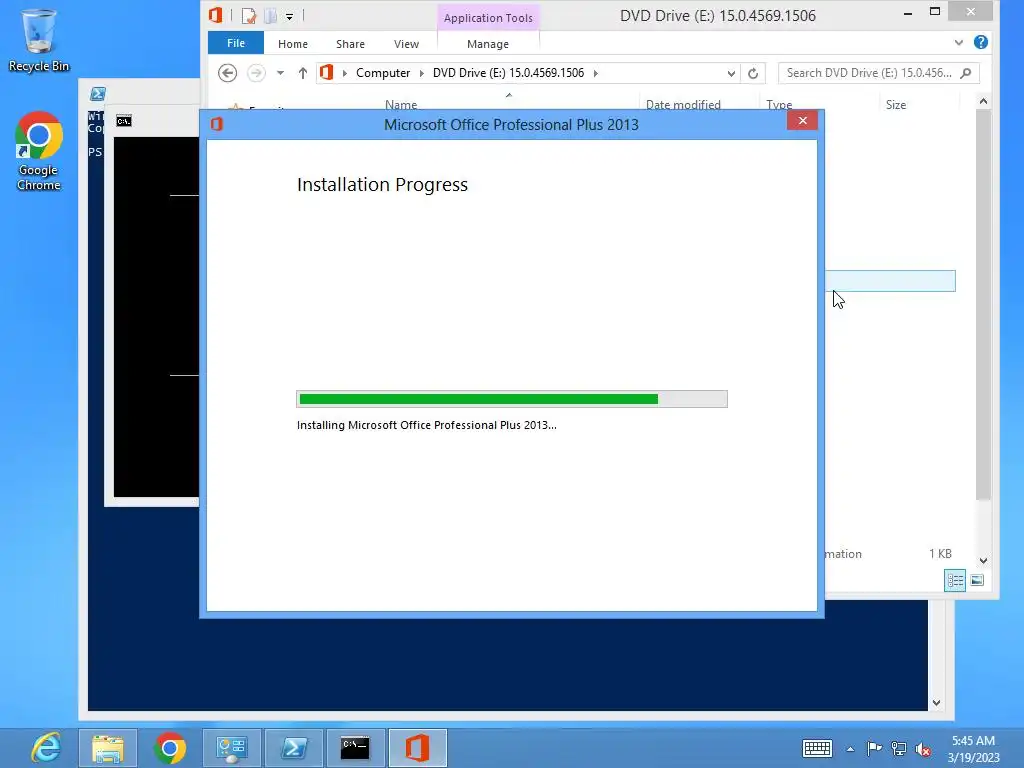Open the Manage ribbon tab
1024x768 pixels.
488,44
